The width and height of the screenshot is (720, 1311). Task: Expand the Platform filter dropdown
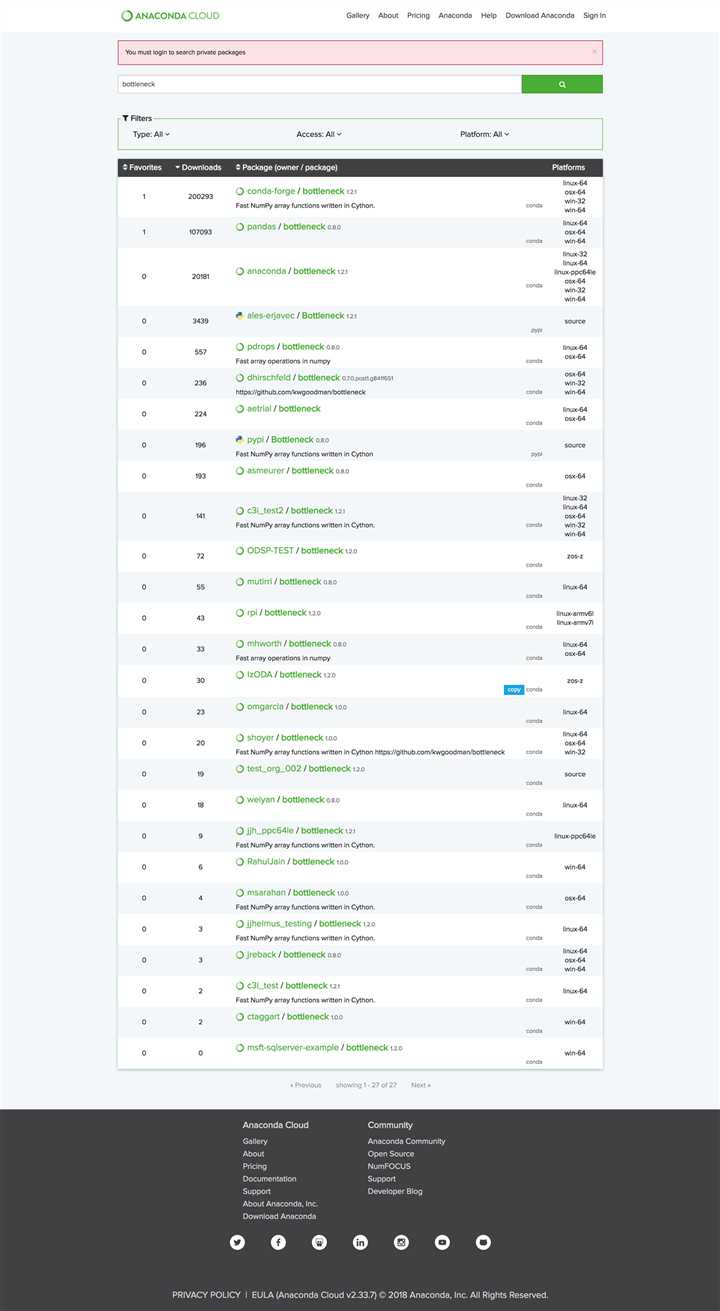coord(484,134)
